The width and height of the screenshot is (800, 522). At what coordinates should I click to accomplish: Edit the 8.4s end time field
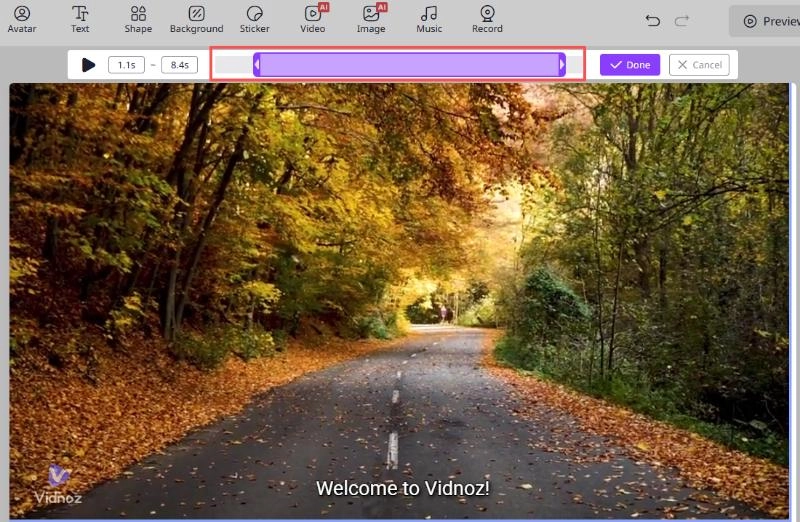[180, 65]
